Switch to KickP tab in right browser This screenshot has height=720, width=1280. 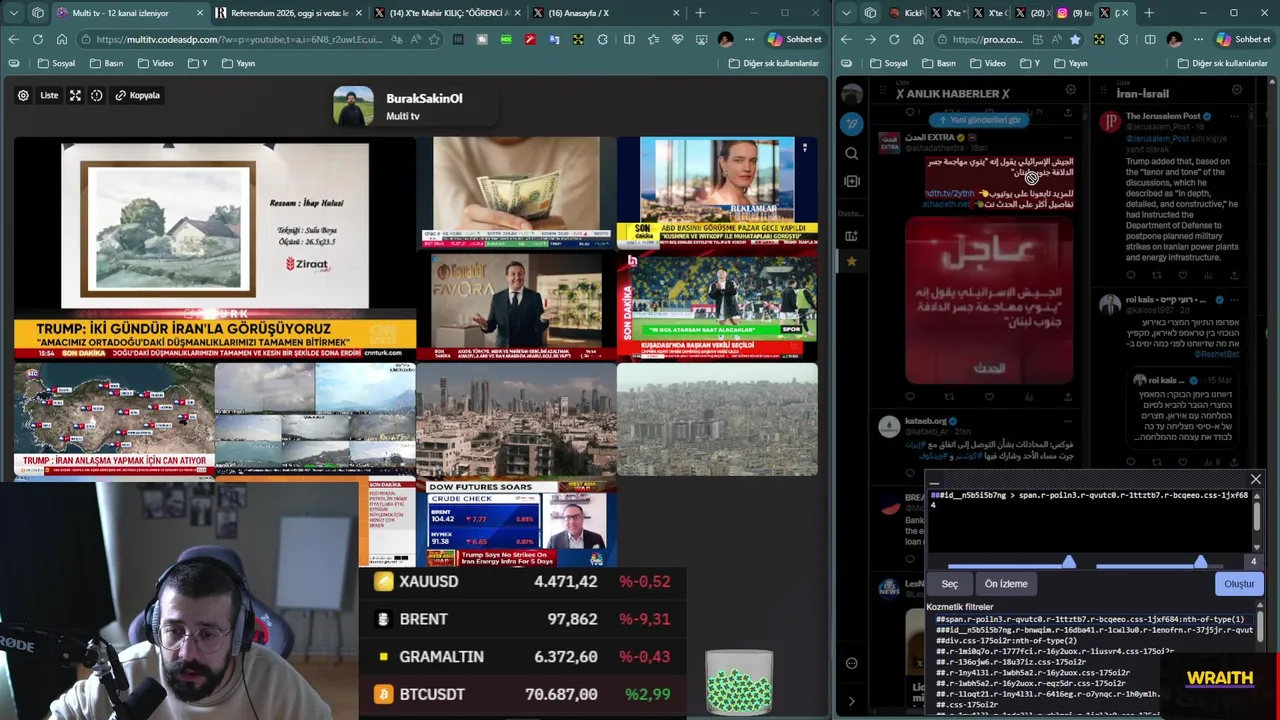click(908, 13)
